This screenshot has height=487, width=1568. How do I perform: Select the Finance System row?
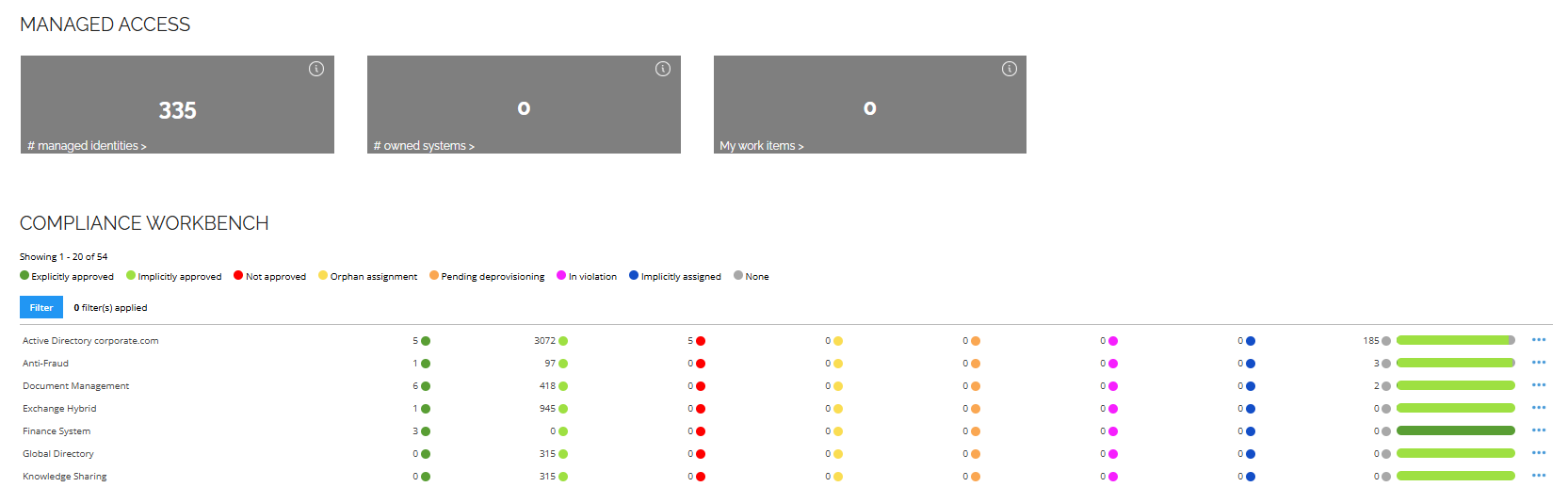(x=57, y=431)
